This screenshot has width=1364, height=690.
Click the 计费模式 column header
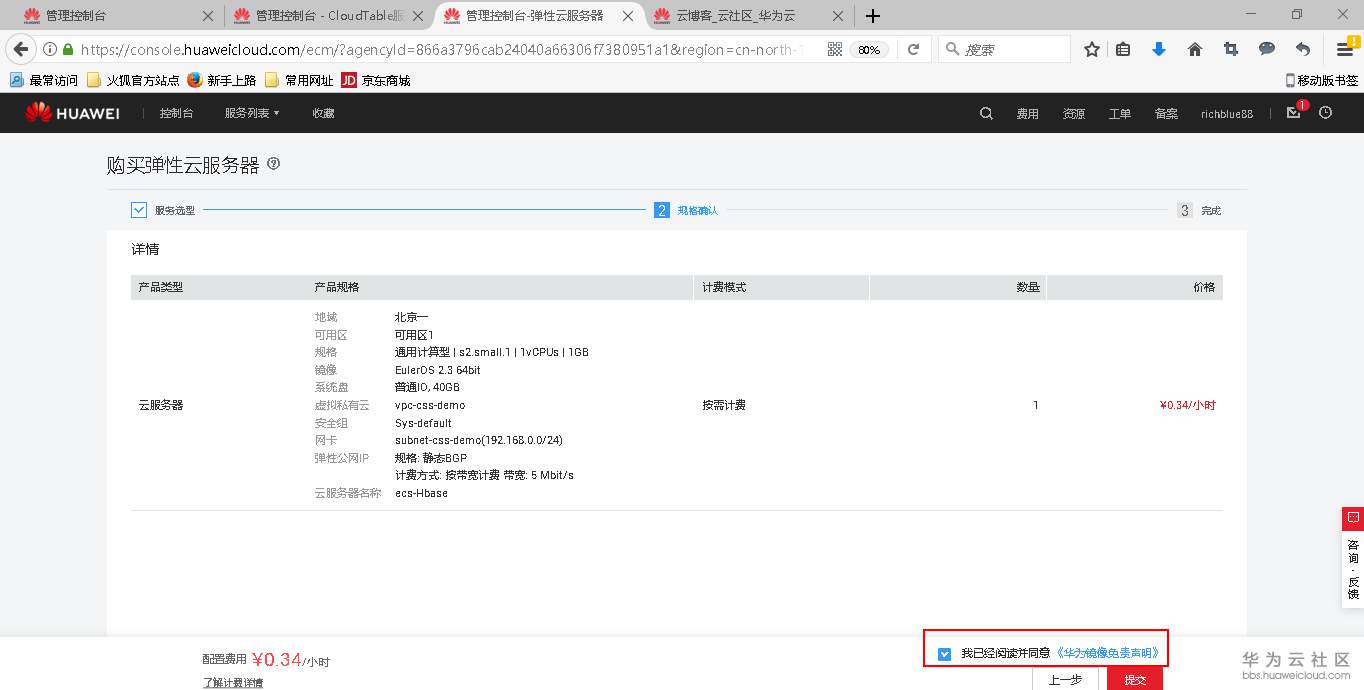724,287
